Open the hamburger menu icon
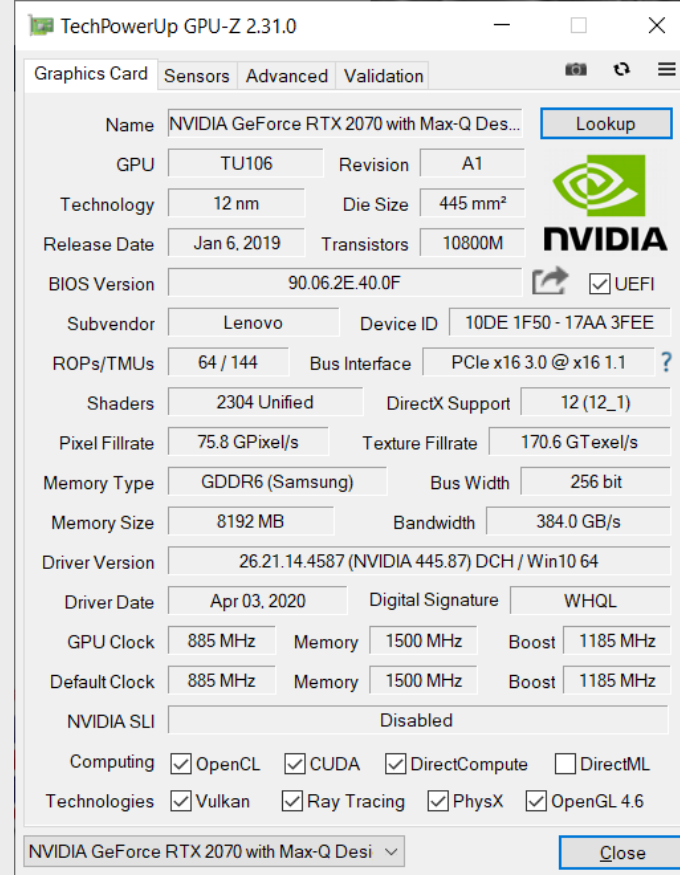680x875 pixels. [667, 69]
